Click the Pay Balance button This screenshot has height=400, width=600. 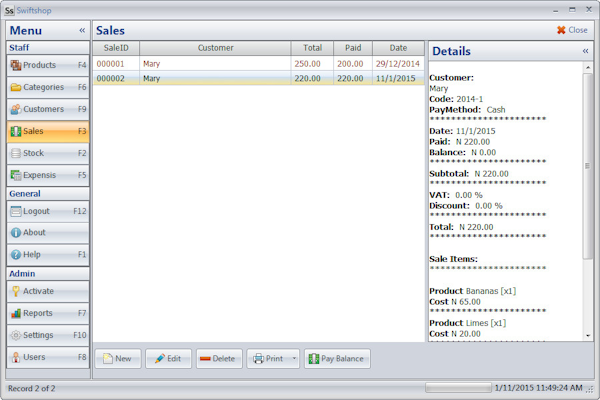click(337, 359)
